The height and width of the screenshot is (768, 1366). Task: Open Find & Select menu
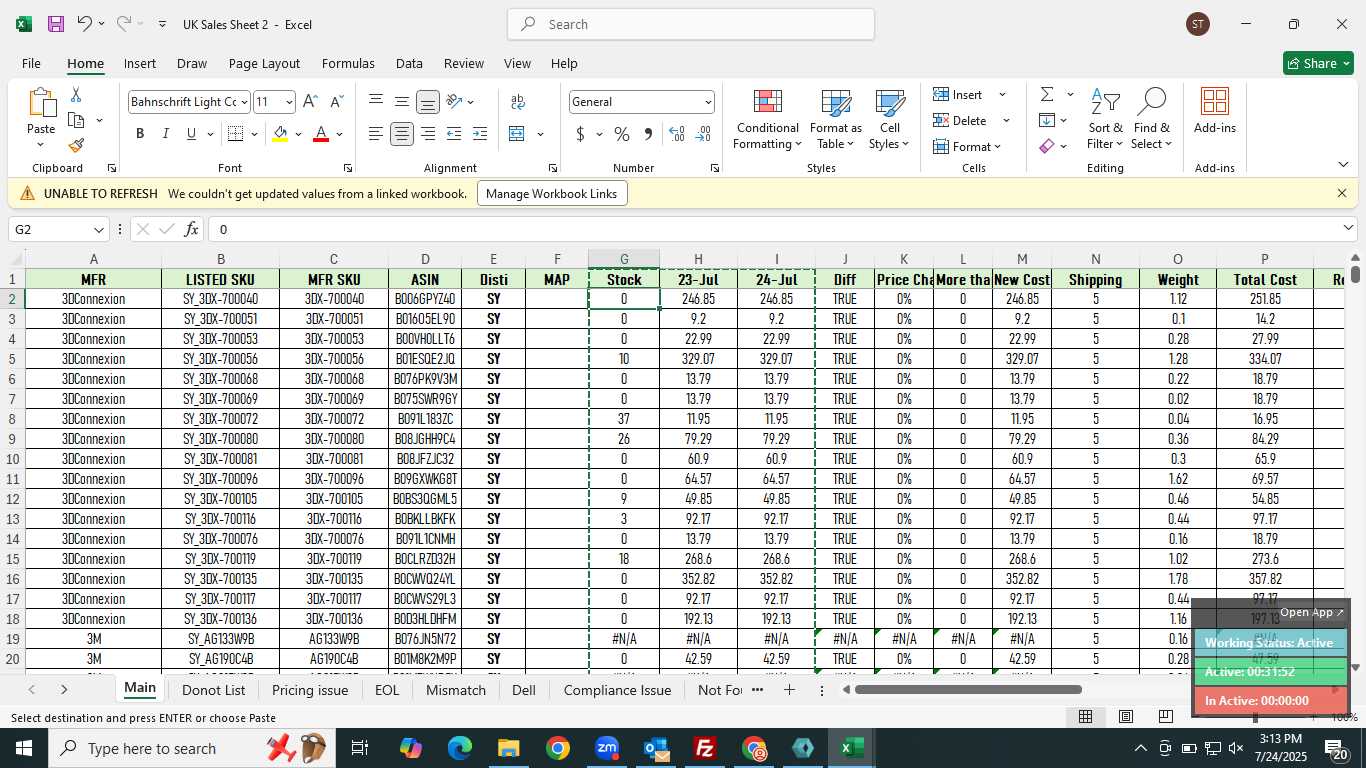[x=1151, y=120]
